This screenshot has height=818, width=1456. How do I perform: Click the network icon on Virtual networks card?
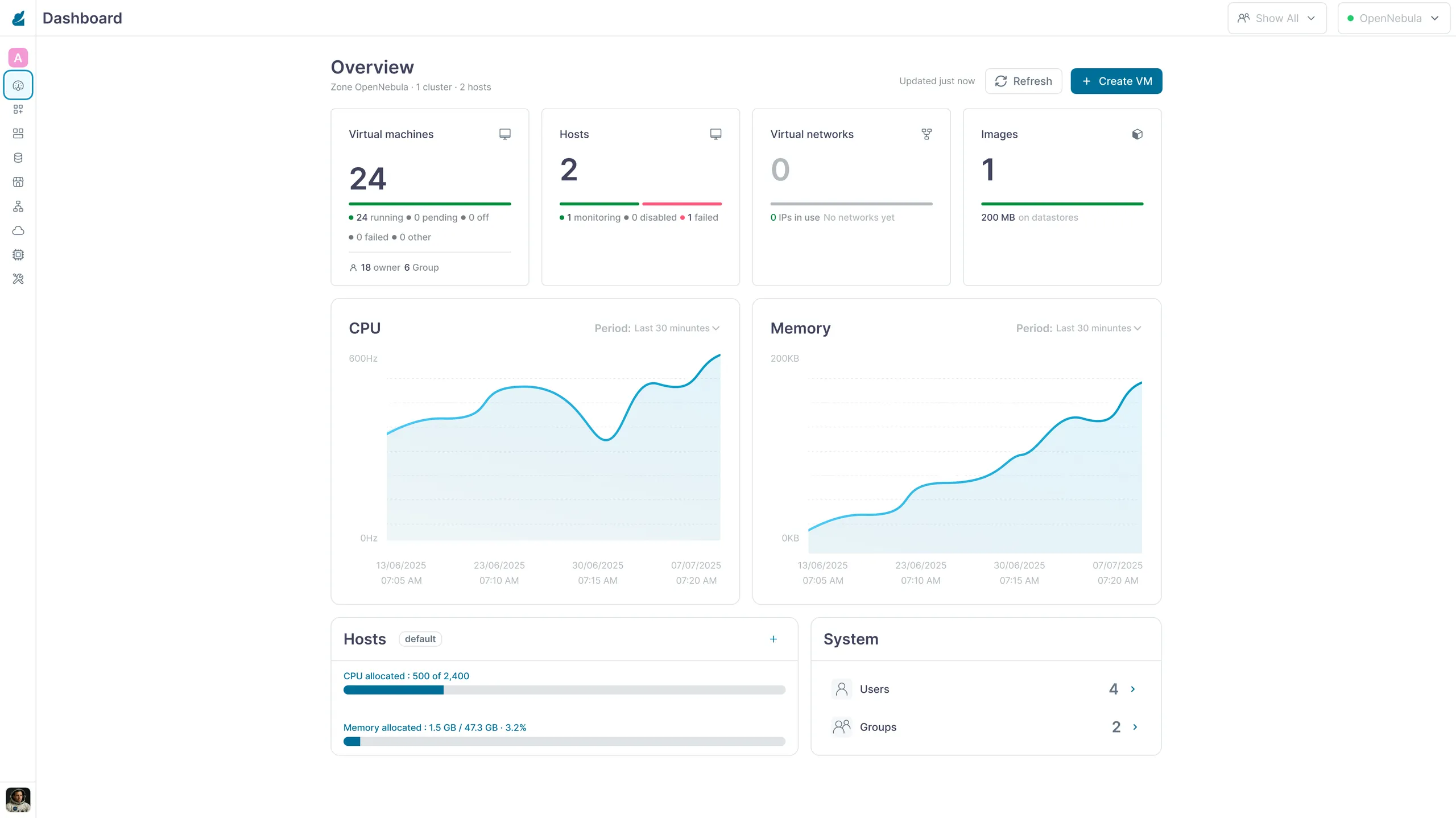(926, 134)
